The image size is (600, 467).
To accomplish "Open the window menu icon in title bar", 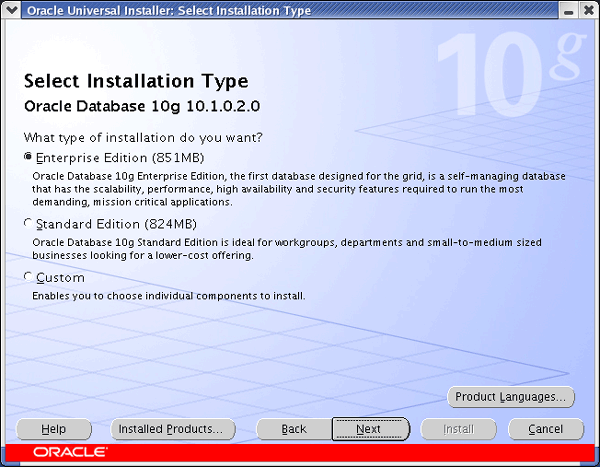I will click(x=11, y=10).
